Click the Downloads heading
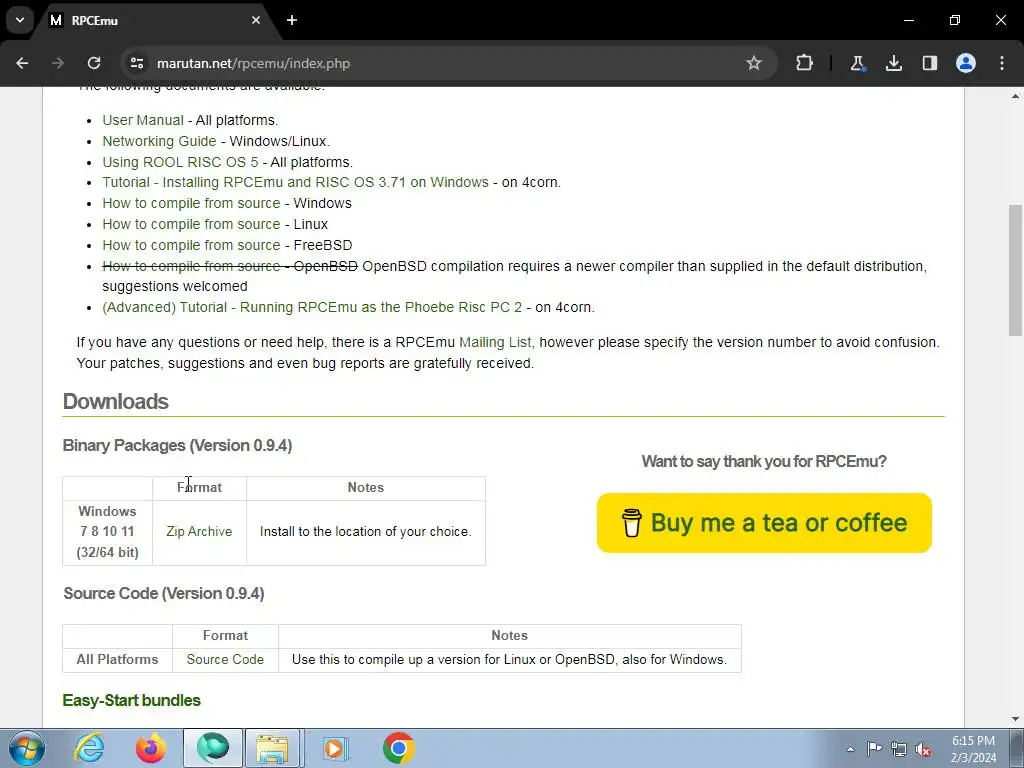The width and height of the screenshot is (1024, 768). (116, 402)
